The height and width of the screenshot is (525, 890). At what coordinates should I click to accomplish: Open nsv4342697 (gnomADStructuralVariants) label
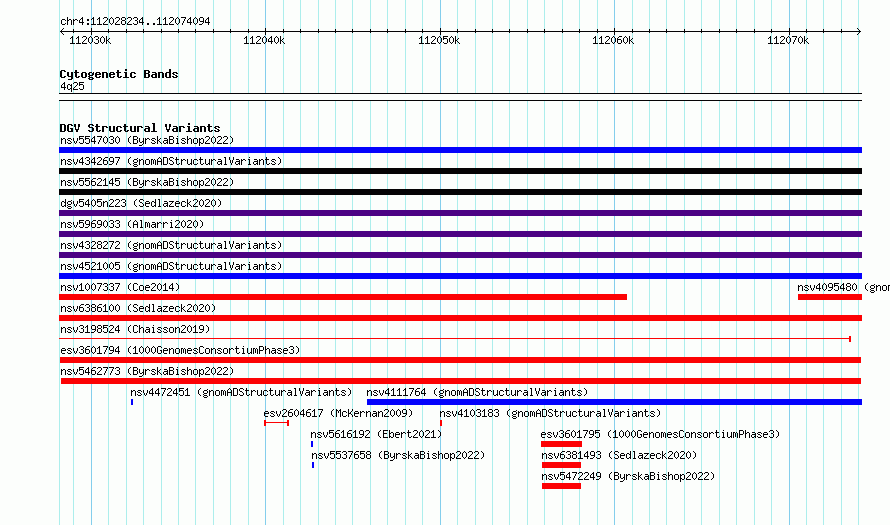(171, 161)
